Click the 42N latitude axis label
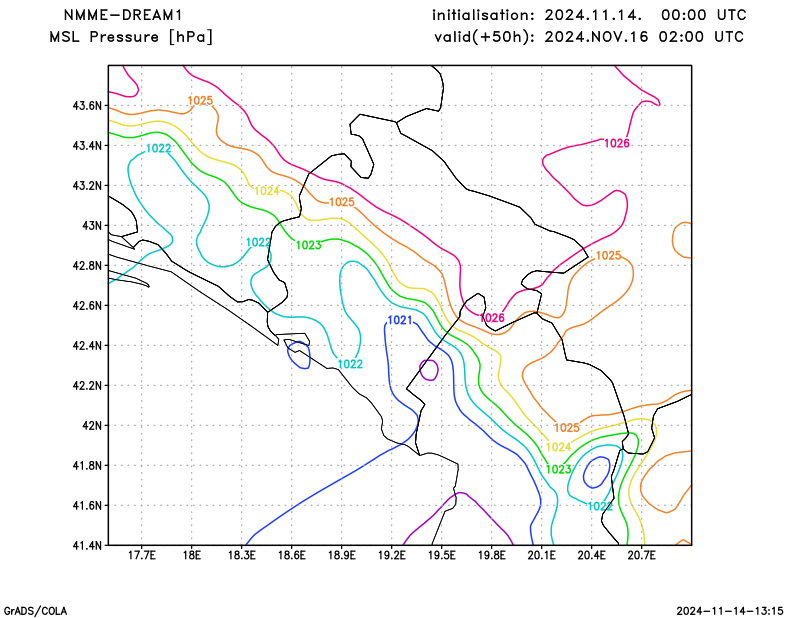 pos(92,425)
